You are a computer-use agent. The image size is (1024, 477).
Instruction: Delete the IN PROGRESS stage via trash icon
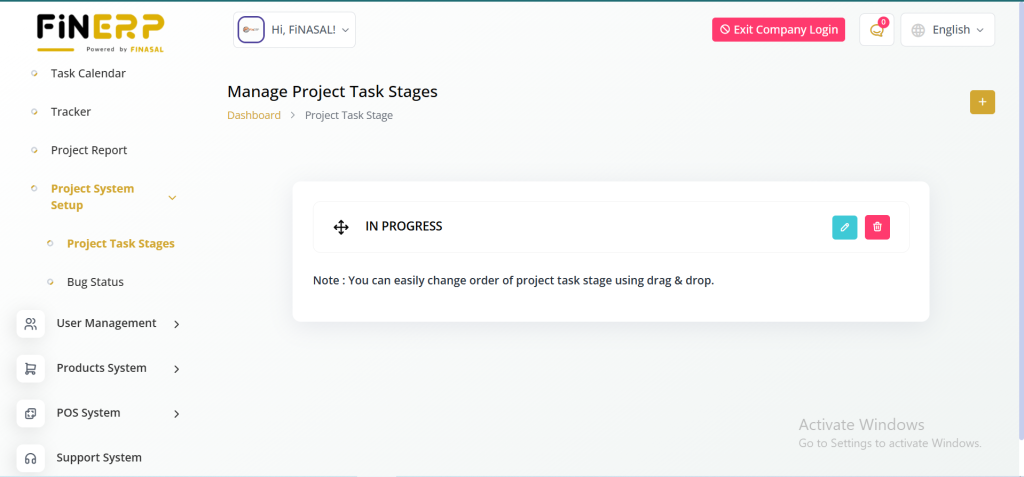pyautogui.click(x=877, y=227)
